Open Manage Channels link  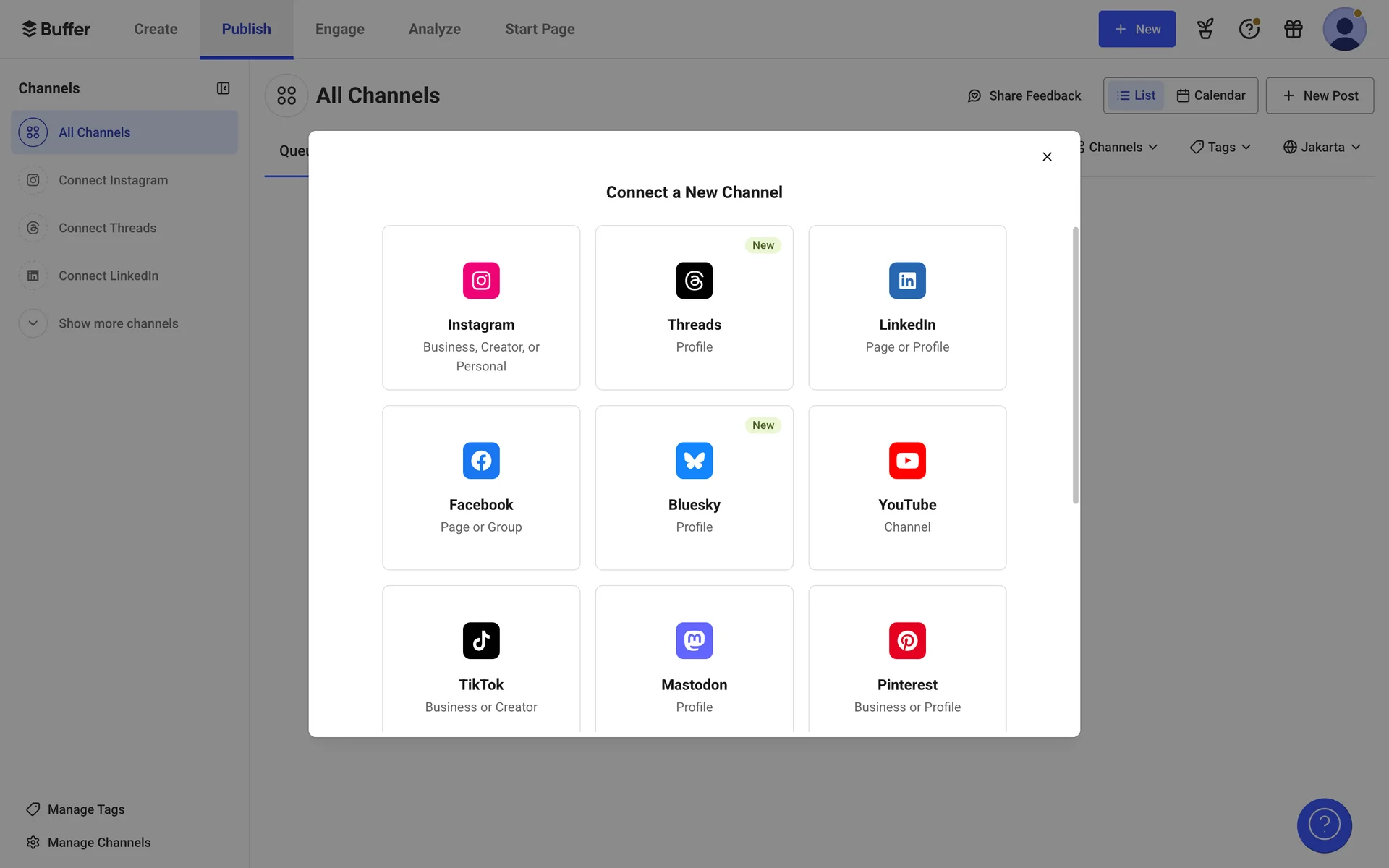click(x=98, y=842)
